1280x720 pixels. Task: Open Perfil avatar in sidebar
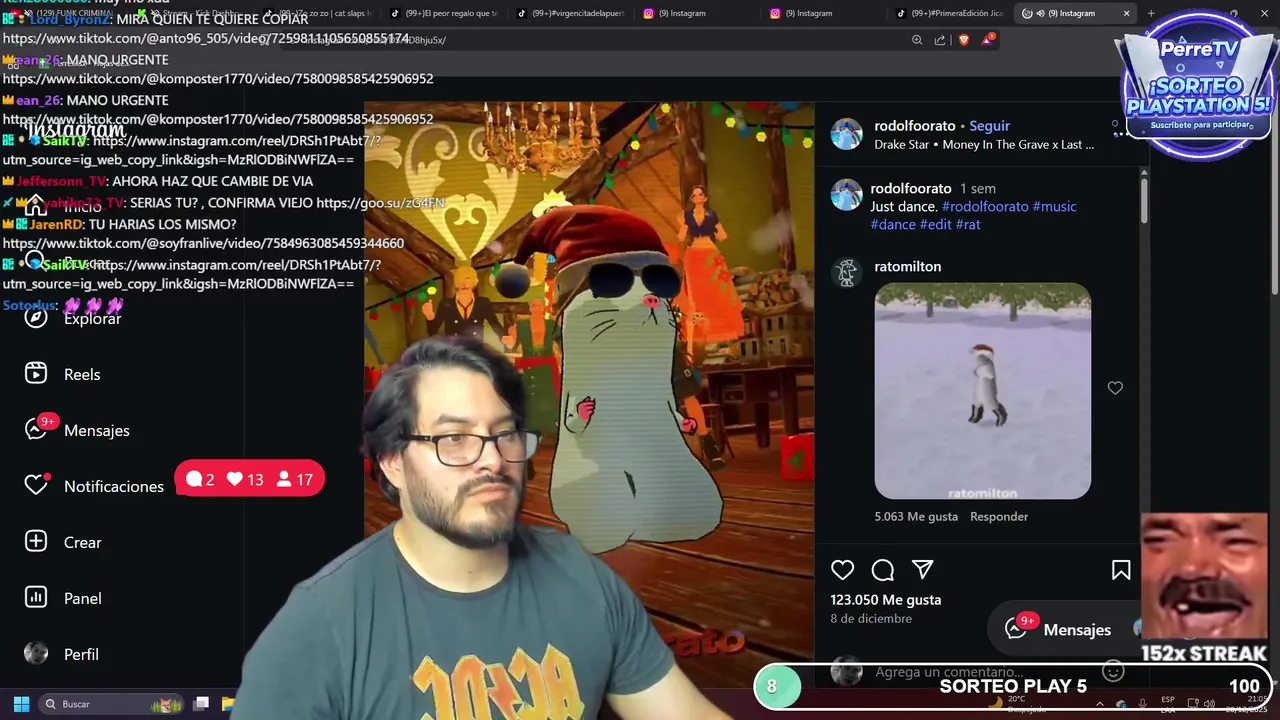(x=36, y=654)
